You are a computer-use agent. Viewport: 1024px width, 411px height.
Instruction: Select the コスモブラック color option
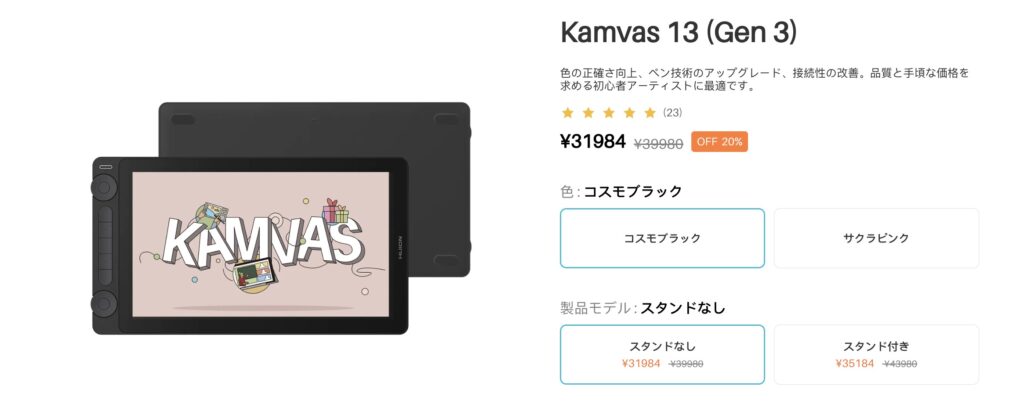pos(662,238)
